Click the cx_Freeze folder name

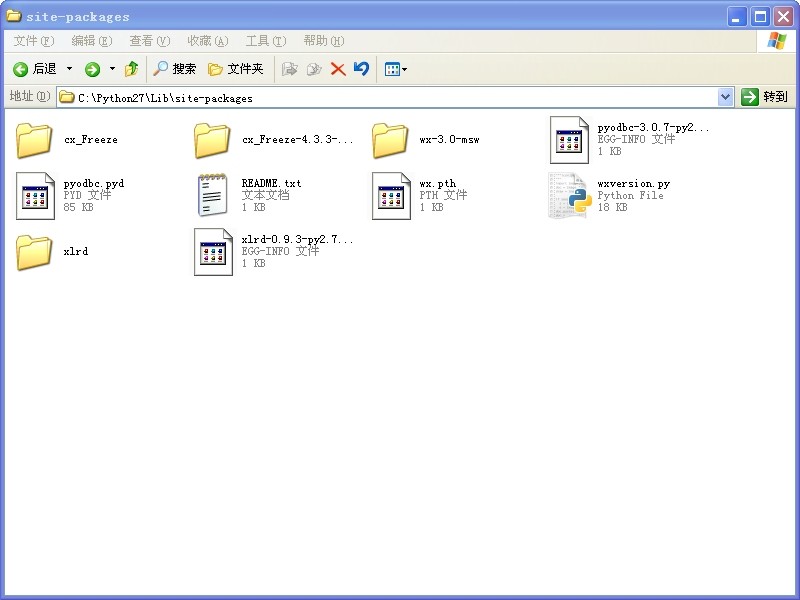pyautogui.click(x=91, y=139)
